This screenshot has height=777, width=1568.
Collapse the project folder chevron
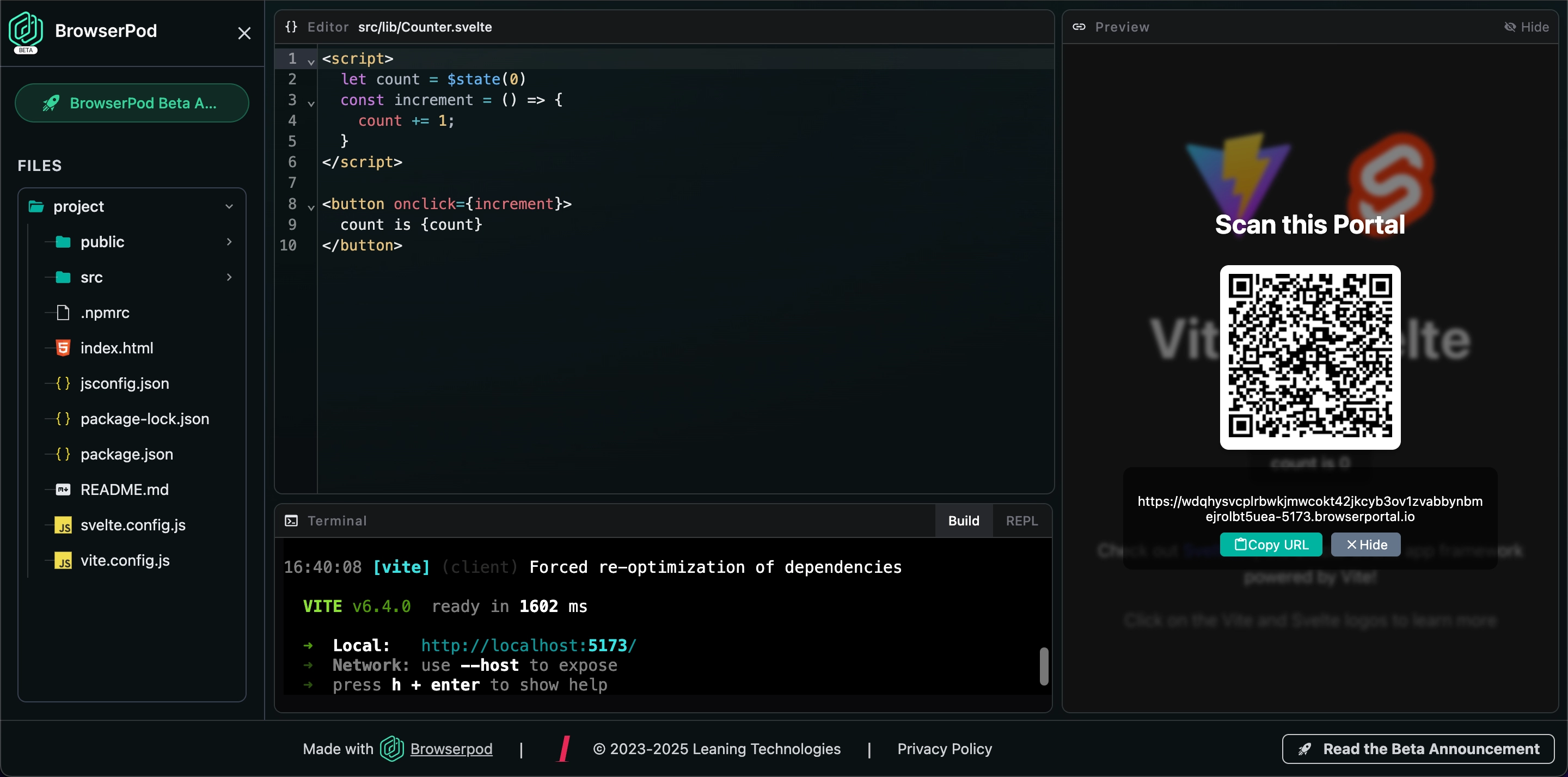[229, 206]
